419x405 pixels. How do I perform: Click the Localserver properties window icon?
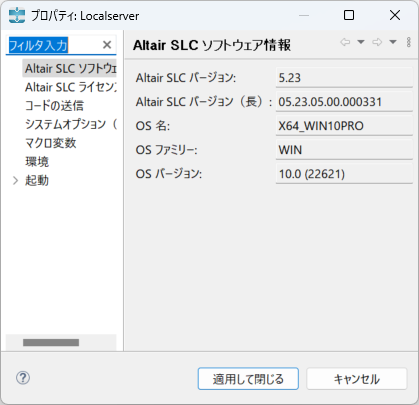point(17,15)
